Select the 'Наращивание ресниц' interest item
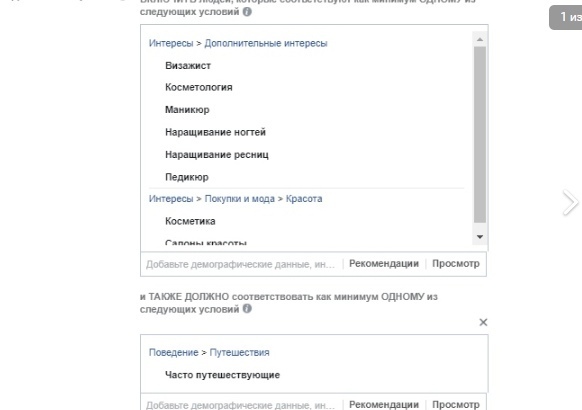This screenshot has height=410, width=582. click(217, 155)
